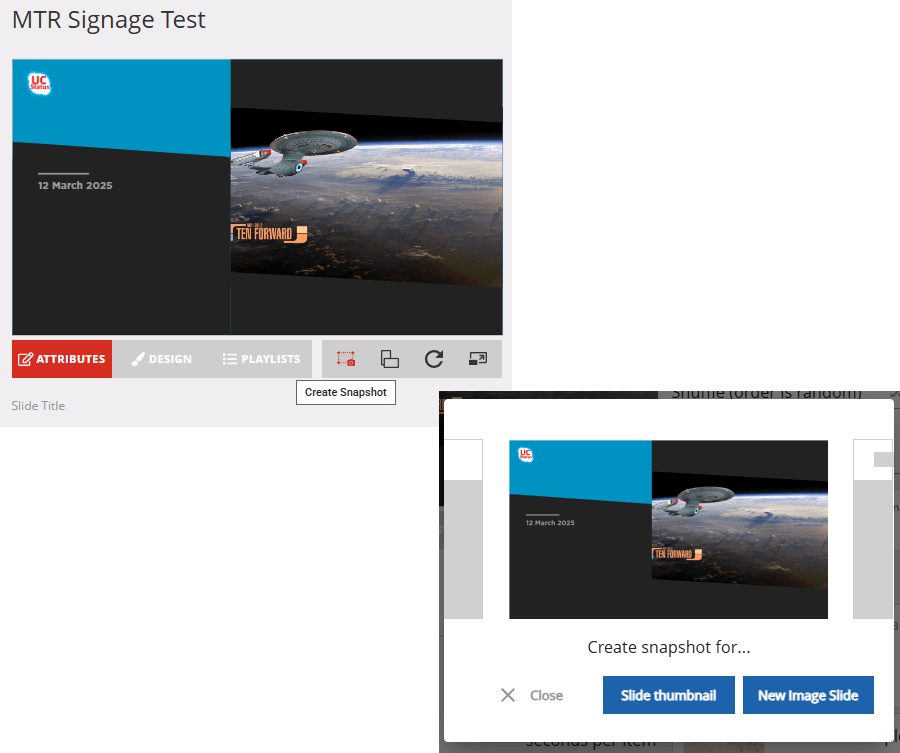Click the Slide Title field label

point(38,405)
